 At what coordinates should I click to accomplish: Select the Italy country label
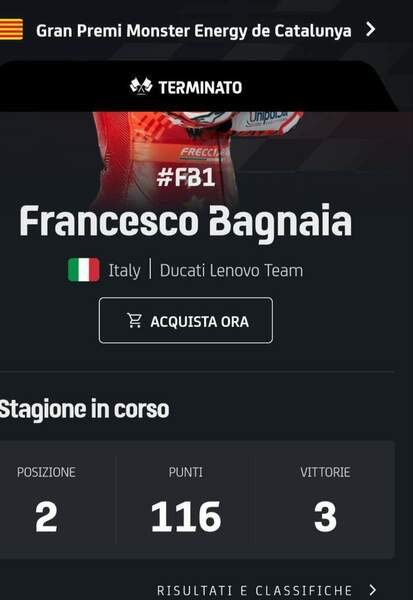pyautogui.click(x=124, y=271)
